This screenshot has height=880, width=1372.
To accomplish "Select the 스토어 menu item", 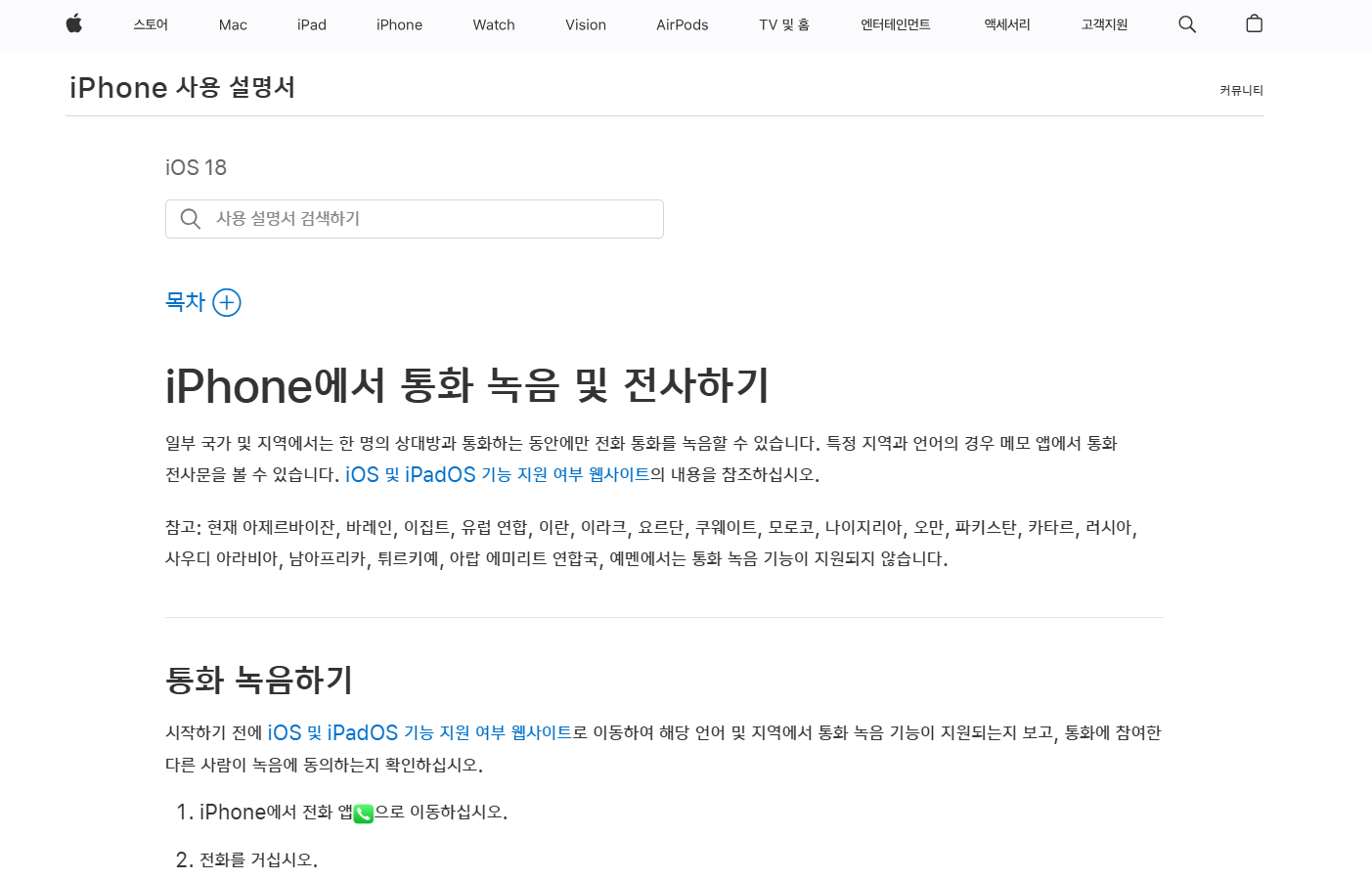I will 150,24.
